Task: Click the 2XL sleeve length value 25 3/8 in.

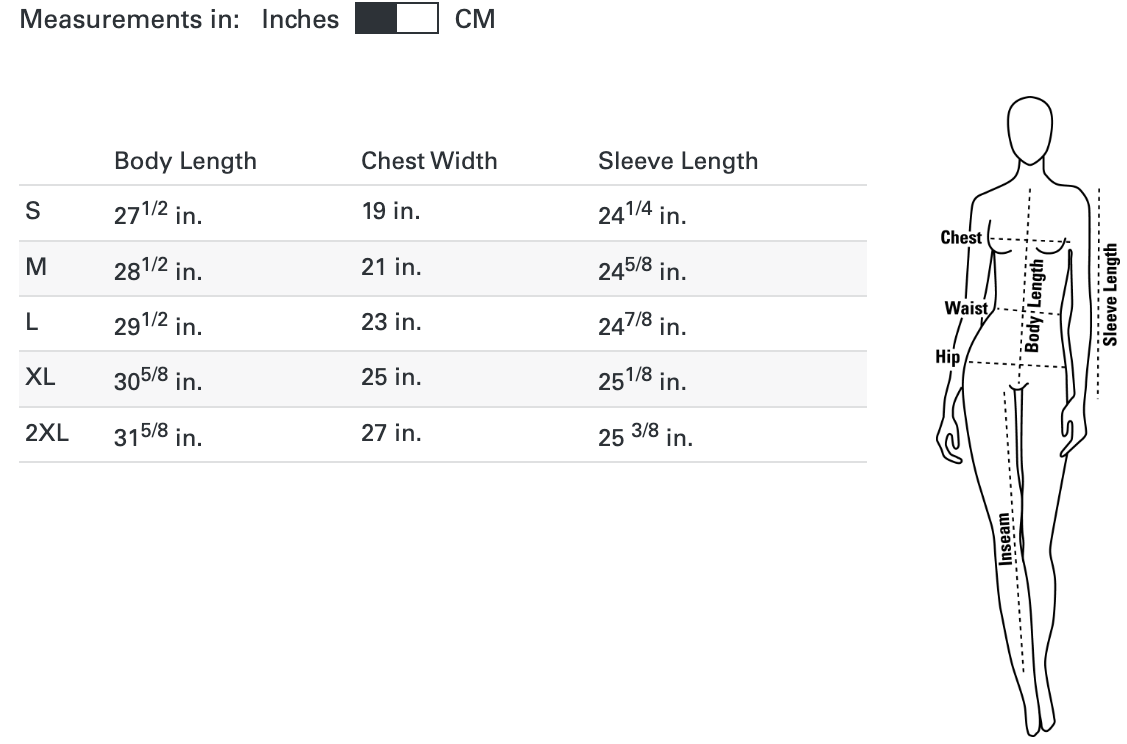Action: point(645,436)
